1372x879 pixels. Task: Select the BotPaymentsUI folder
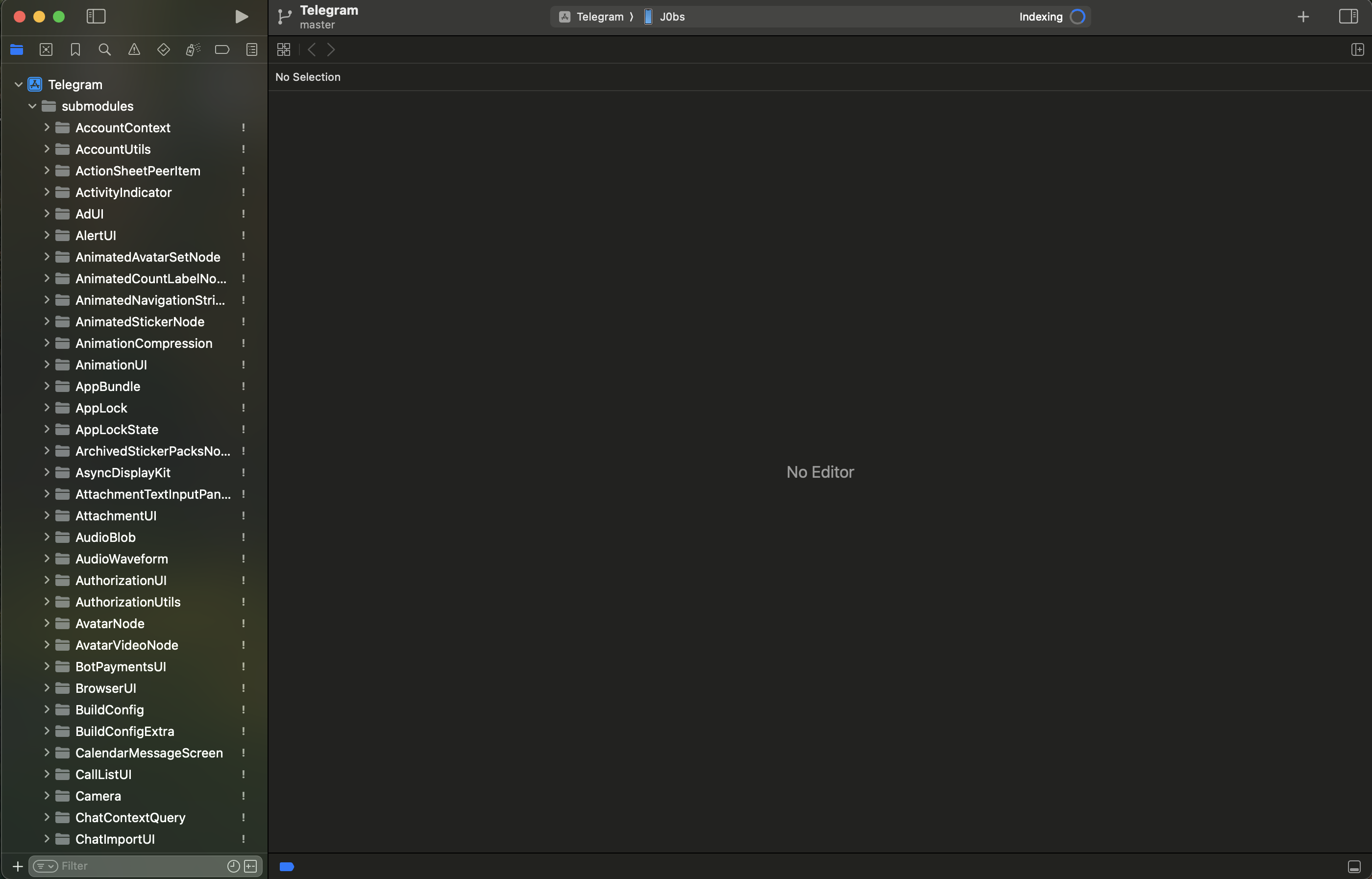click(134, 667)
